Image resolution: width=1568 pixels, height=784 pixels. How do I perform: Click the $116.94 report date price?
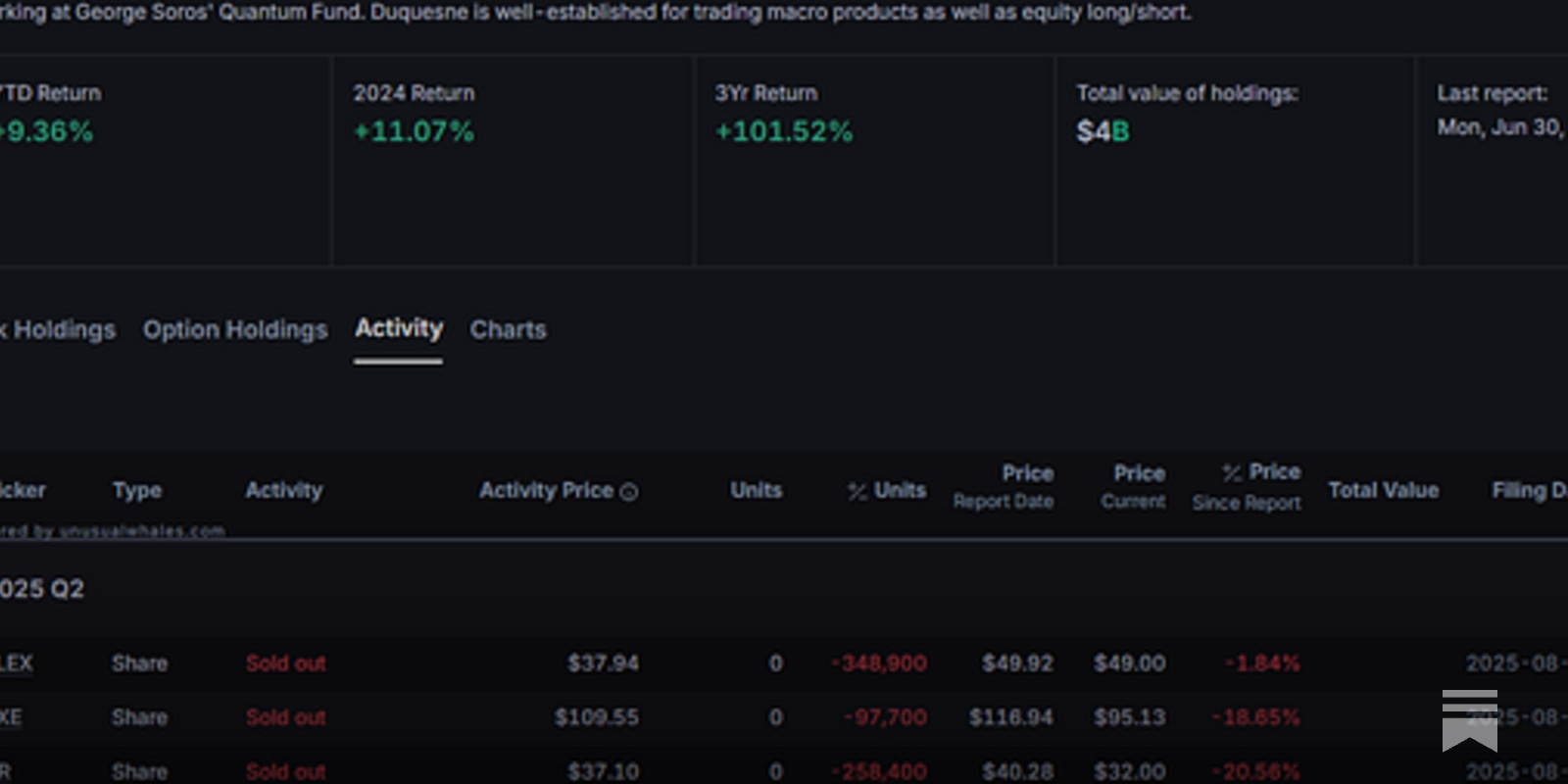tap(1010, 717)
